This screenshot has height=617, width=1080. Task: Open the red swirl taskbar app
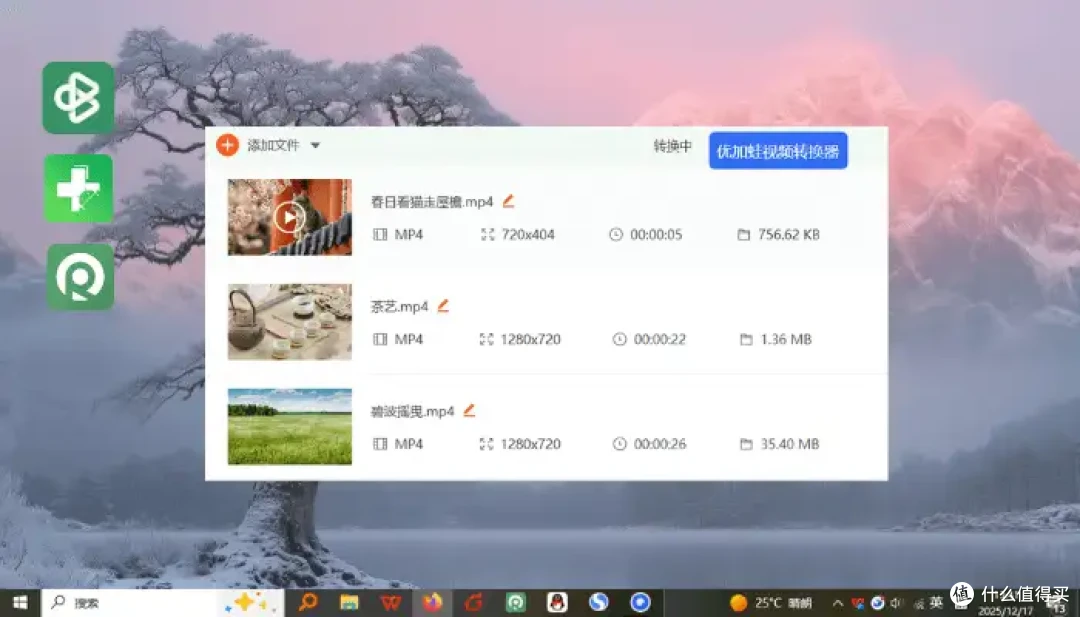pyautogui.click(x=474, y=603)
